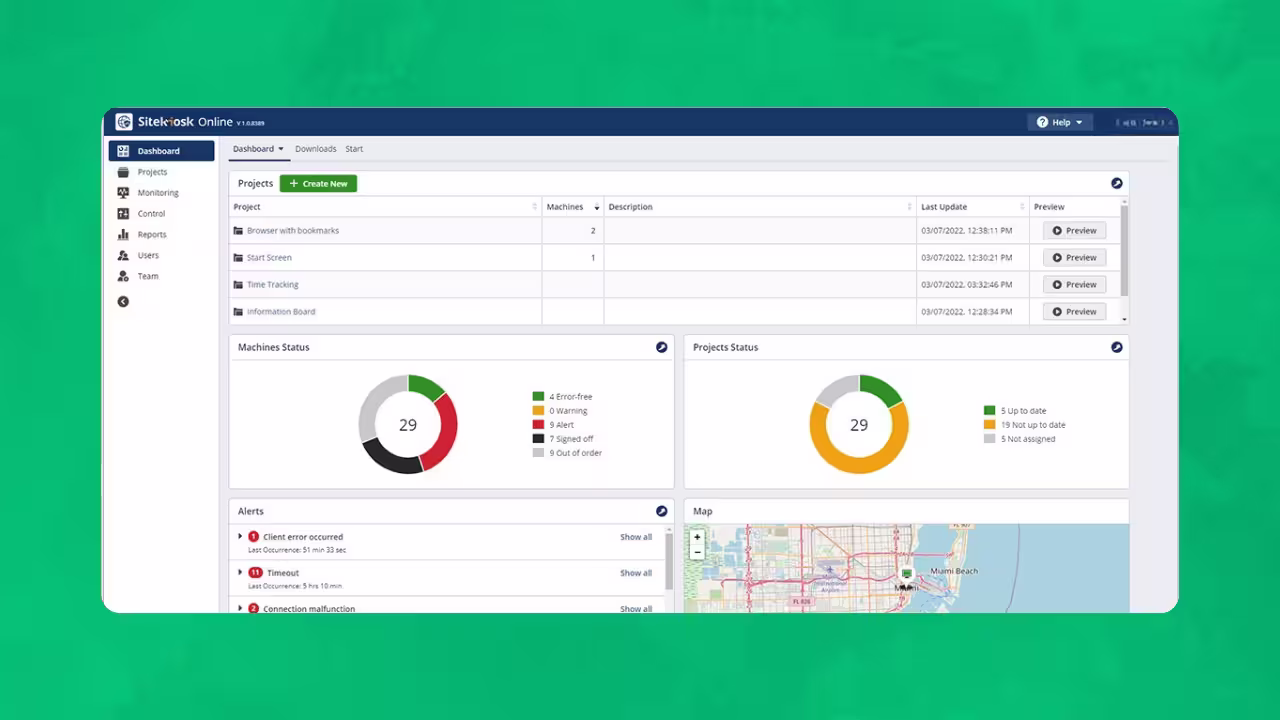Switch to the Downloads tab

(x=316, y=149)
